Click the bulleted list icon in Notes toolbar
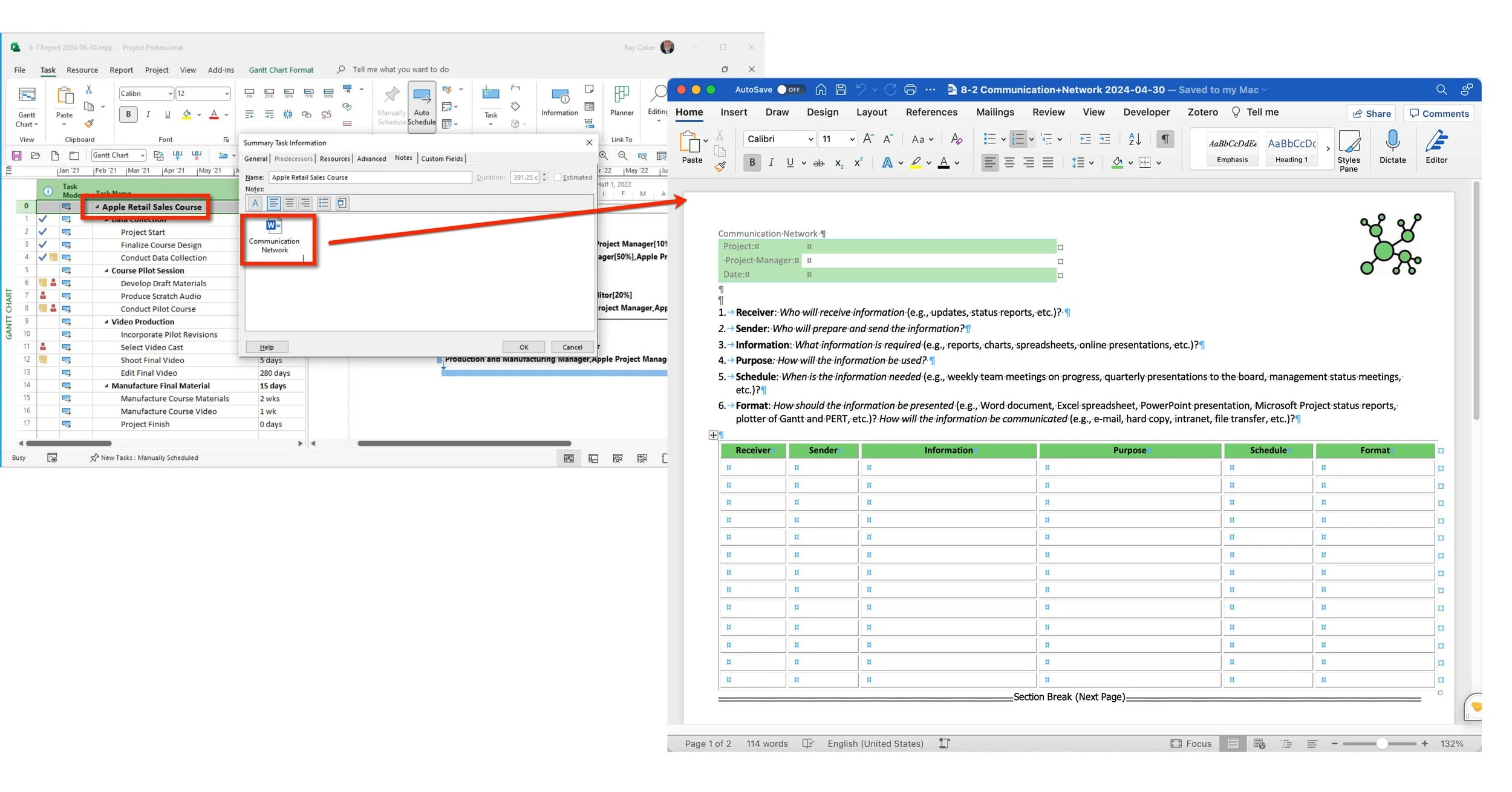 click(x=324, y=203)
